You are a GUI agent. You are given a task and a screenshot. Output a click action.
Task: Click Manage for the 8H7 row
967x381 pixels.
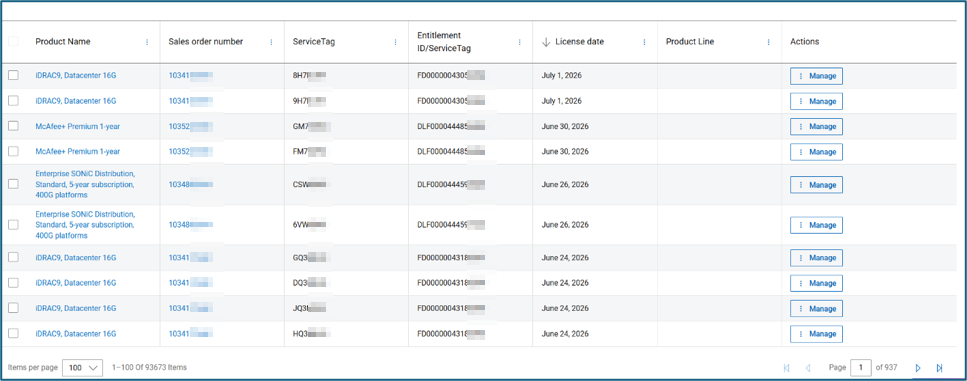(x=817, y=76)
